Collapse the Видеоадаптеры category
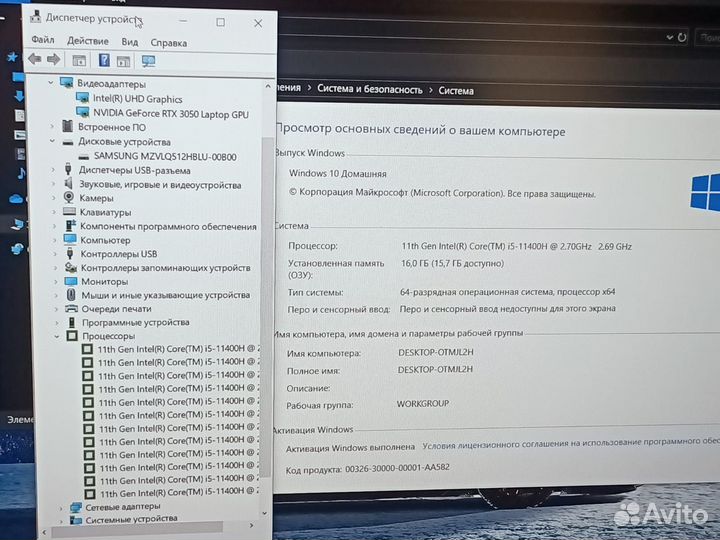This screenshot has height=540, width=720. 51,83
